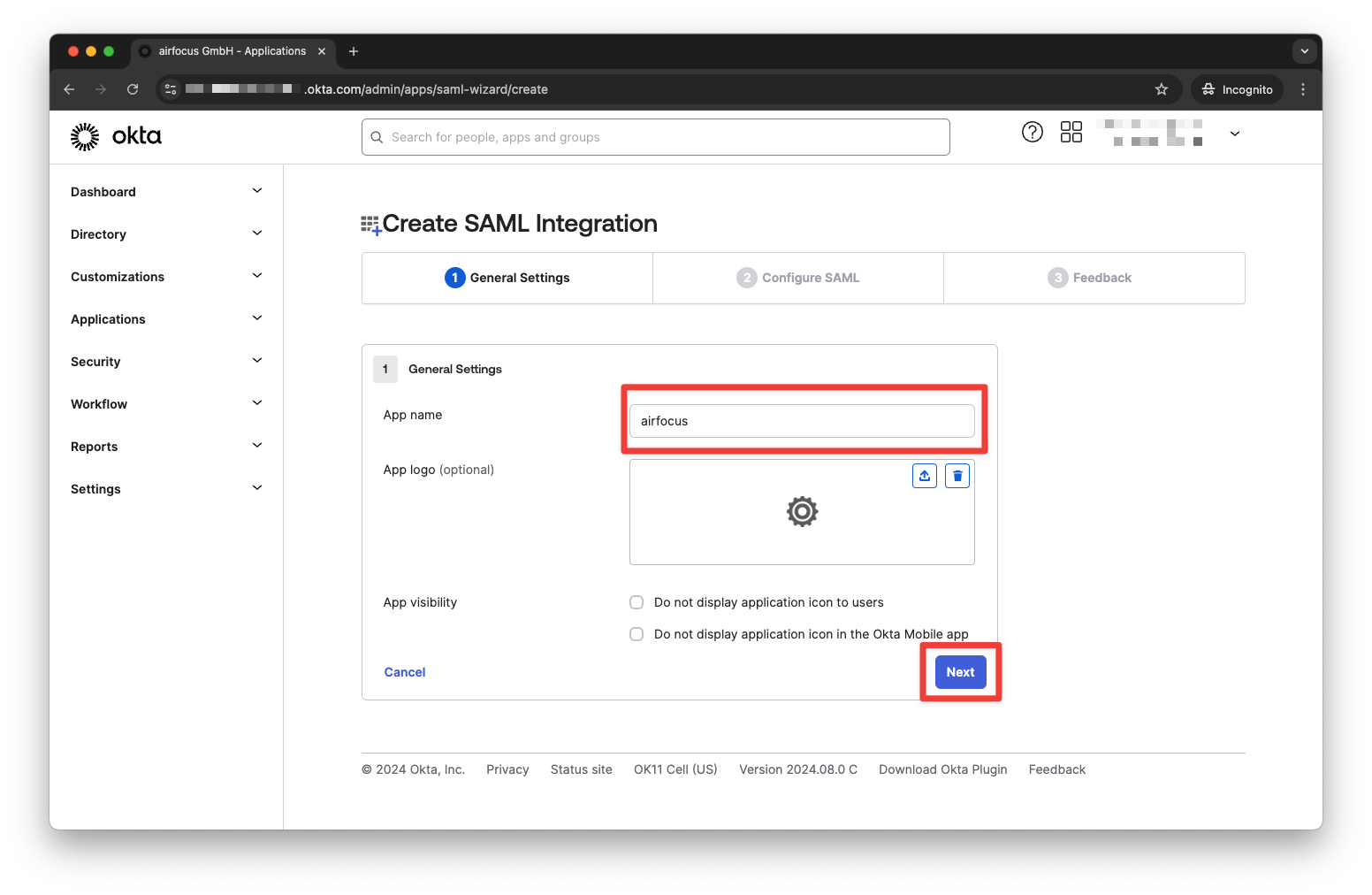1372x895 pixels.
Task: Check Do not display application icon to users
Action: (x=636, y=602)
